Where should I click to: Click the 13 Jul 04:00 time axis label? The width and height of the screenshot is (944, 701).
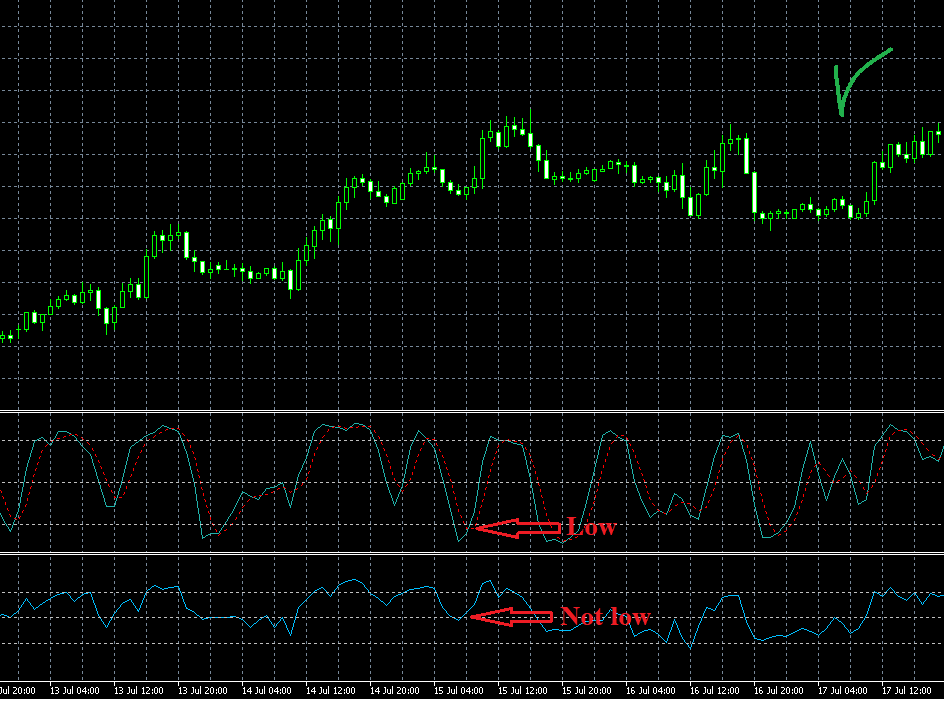(75, 690)
